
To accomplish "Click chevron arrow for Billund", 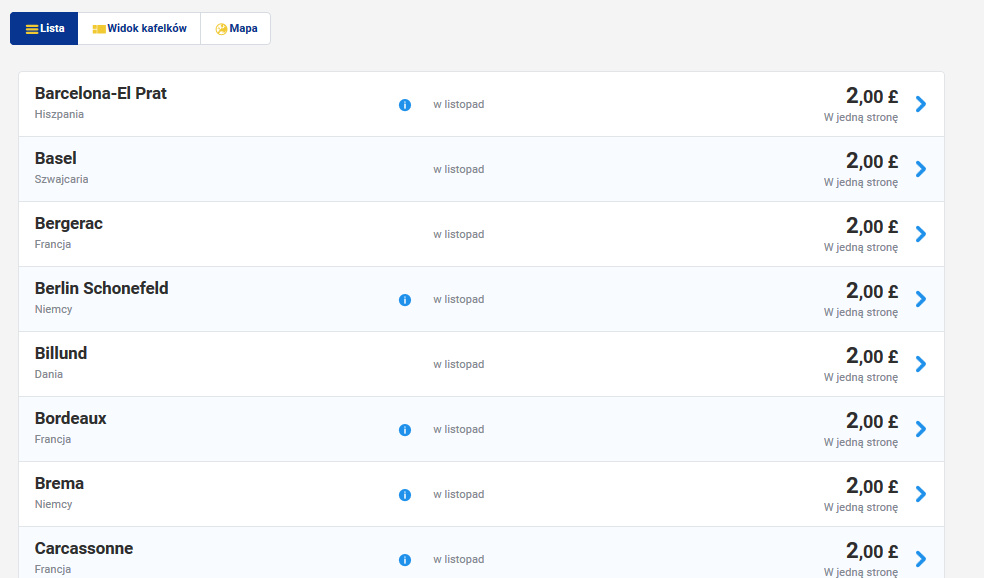I will pyautogui.click(x=921, y=364).
